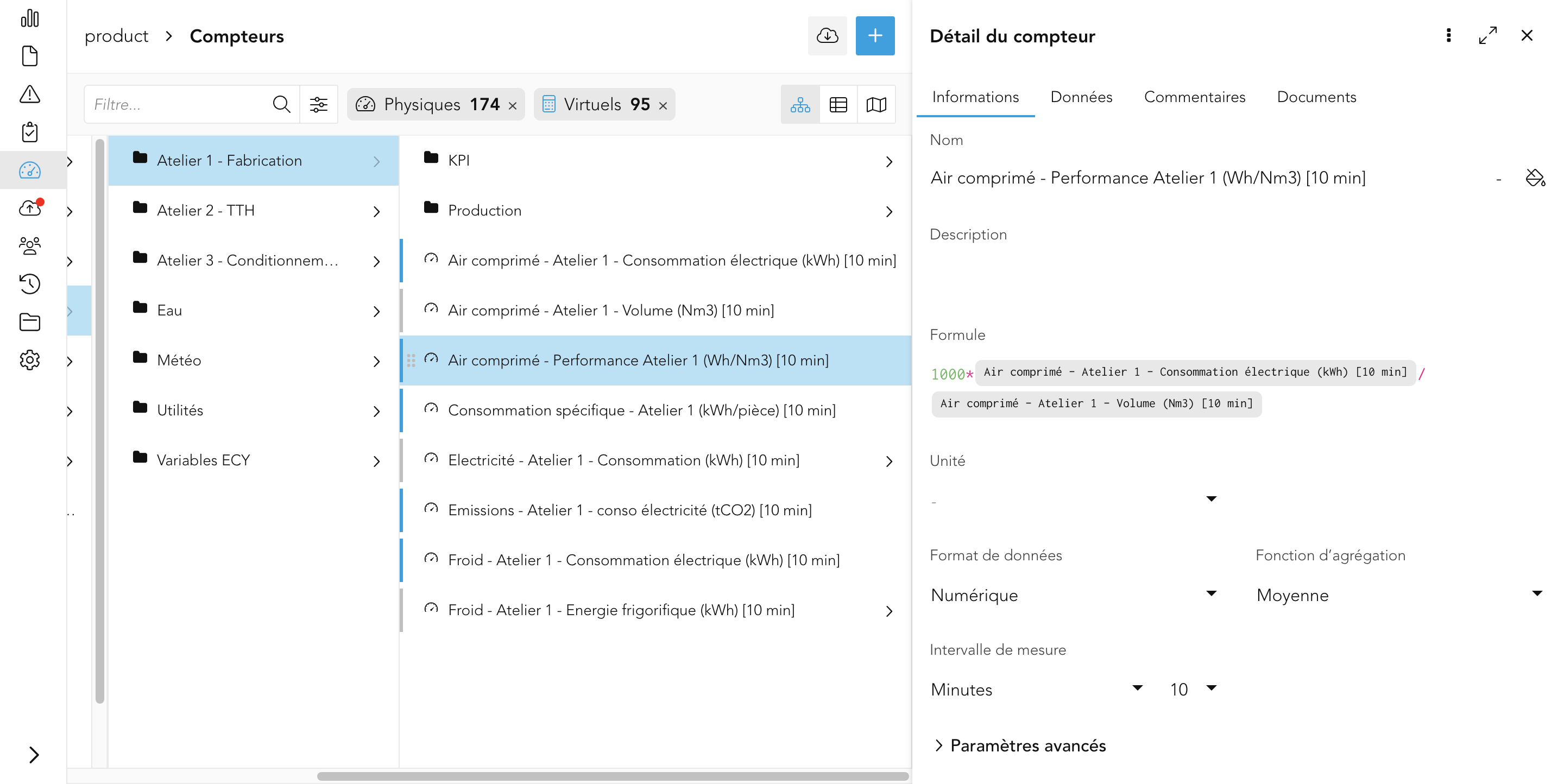Open the cloud upload sidebar icon
Screen dimensions: 1564x784
[x=30, y=208]
